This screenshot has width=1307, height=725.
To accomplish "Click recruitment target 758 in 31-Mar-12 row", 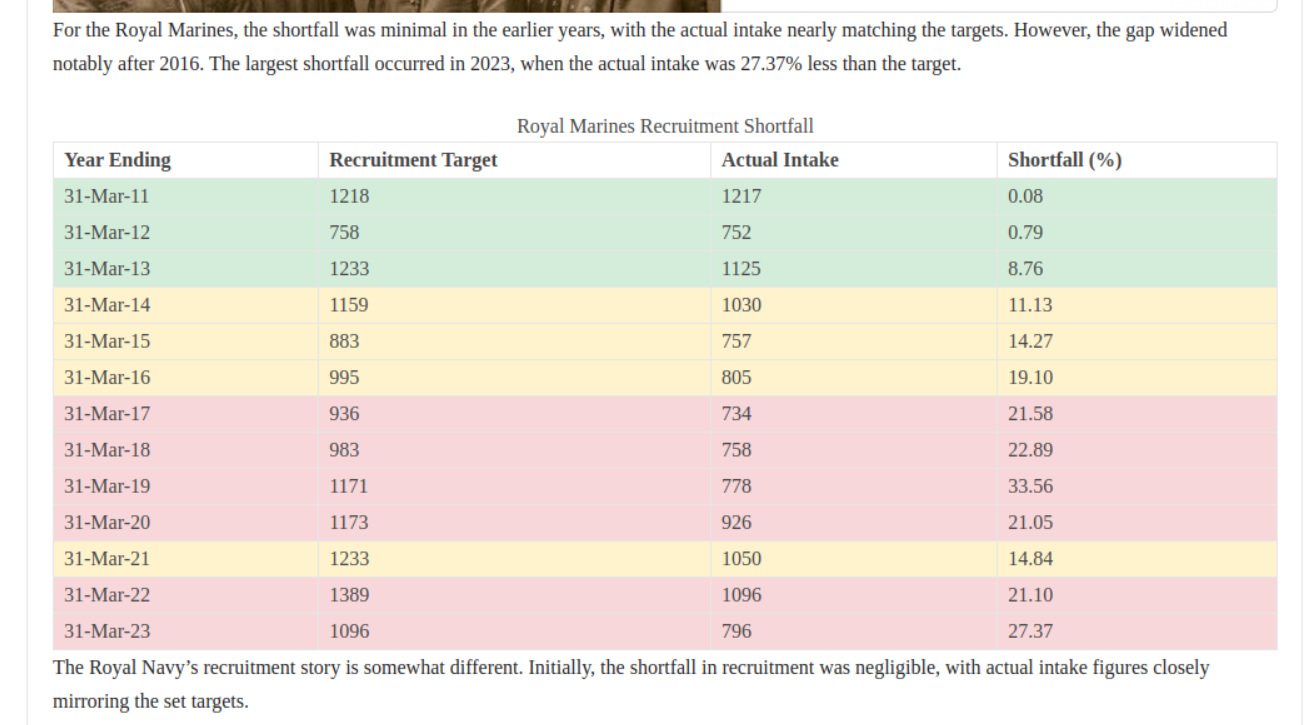I will (x=515, y=233).
